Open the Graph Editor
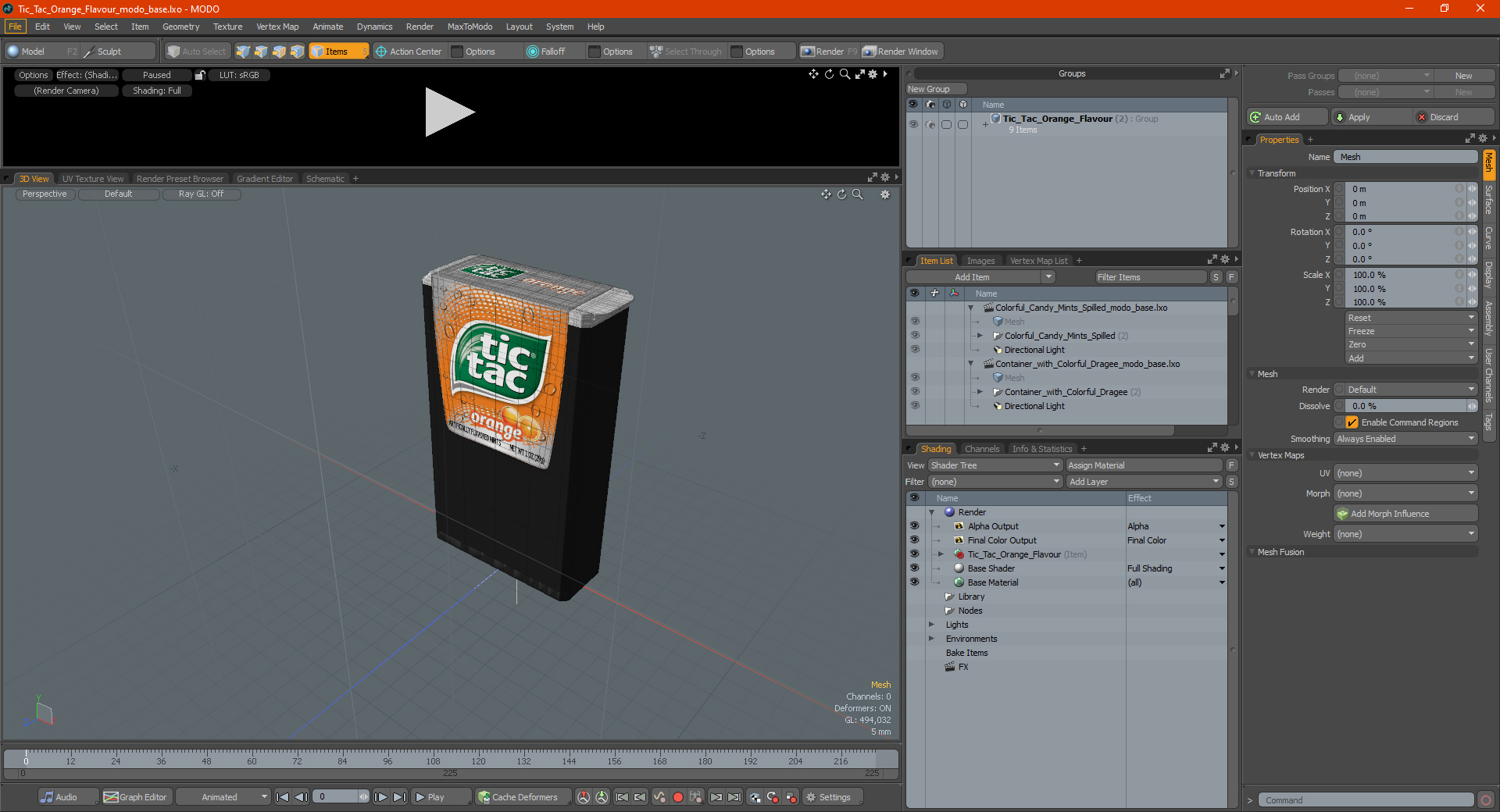1500x812 pixels. [x=136, y=797]
